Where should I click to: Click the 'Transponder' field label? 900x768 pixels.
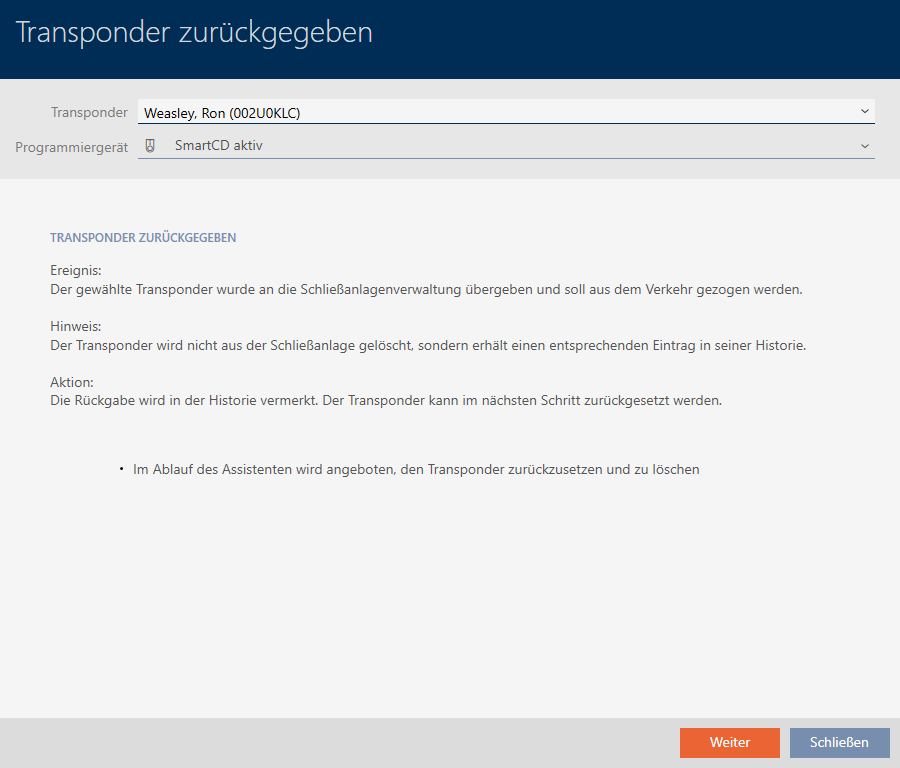coord(89,113)
